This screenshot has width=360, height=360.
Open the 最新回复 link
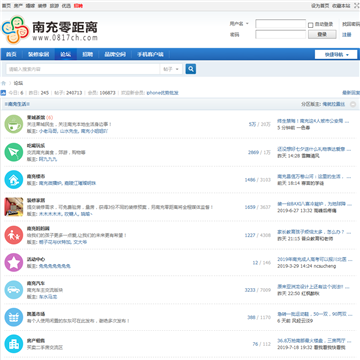click(x=351, y=93)
